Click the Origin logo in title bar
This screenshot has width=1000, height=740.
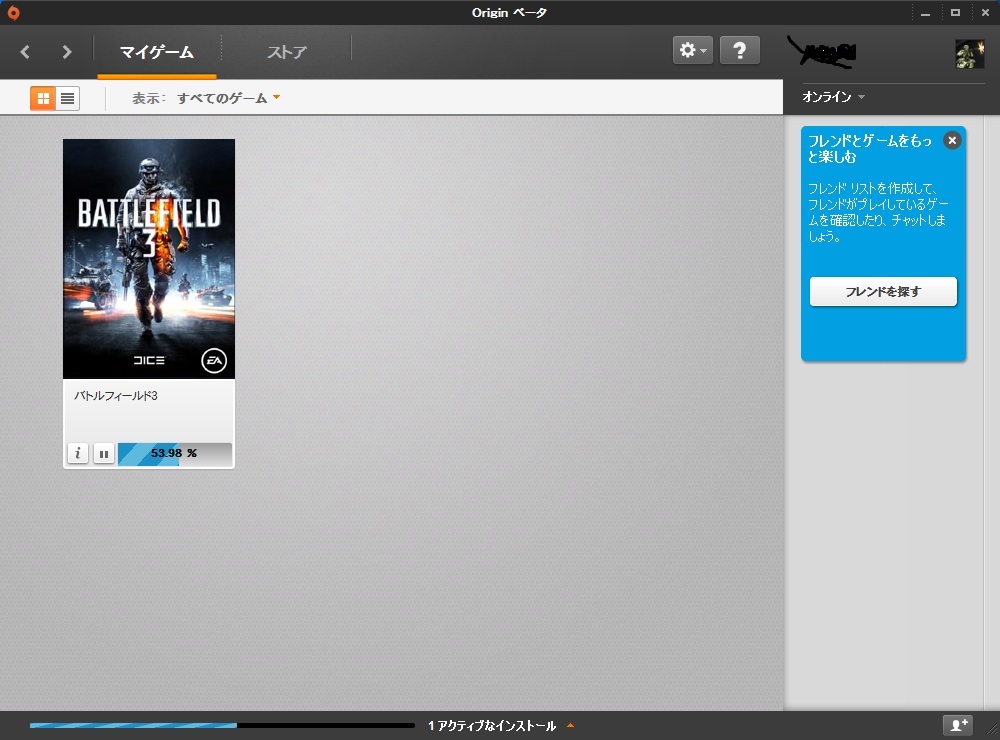13,13
